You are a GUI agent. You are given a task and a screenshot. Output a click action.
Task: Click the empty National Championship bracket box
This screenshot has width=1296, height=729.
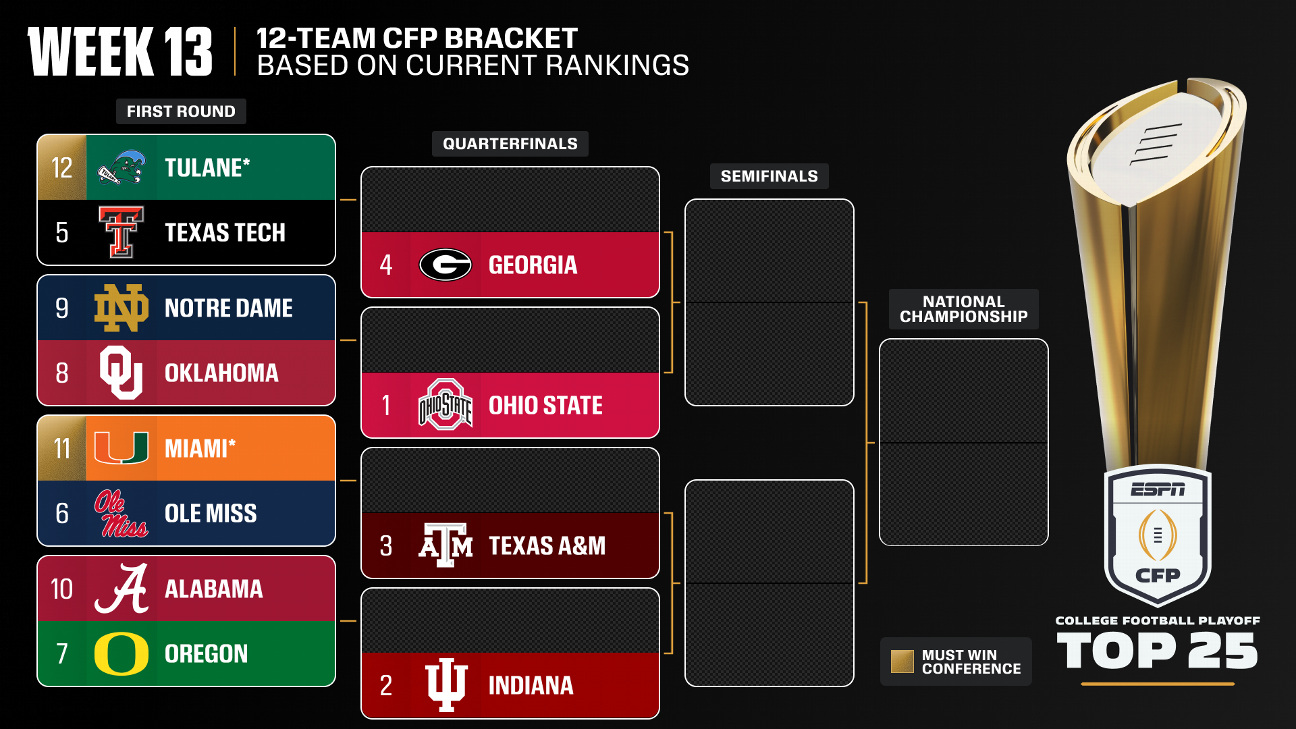pos(963,442)
